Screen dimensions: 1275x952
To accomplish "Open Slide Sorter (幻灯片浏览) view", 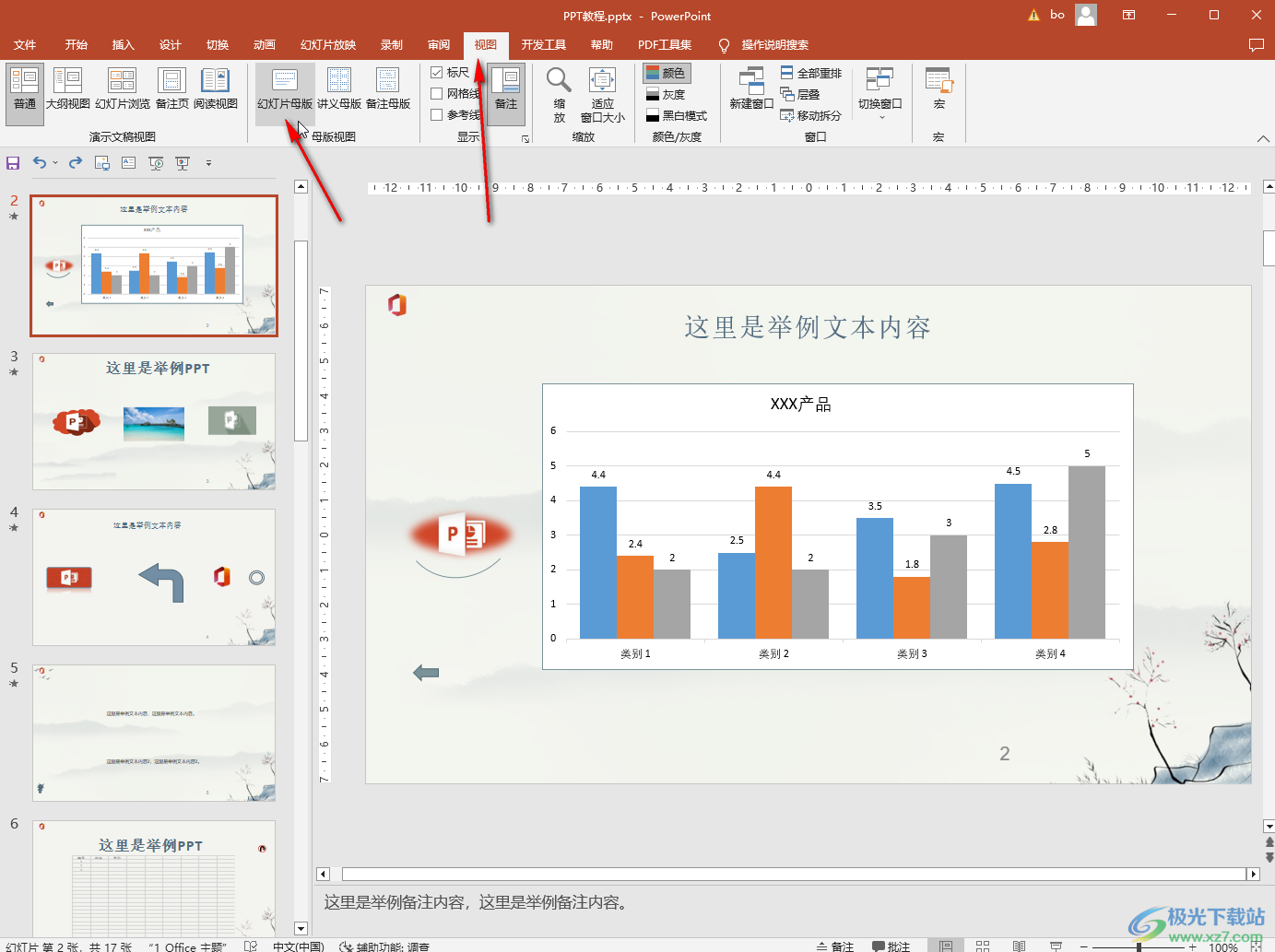I will (123, 89).
